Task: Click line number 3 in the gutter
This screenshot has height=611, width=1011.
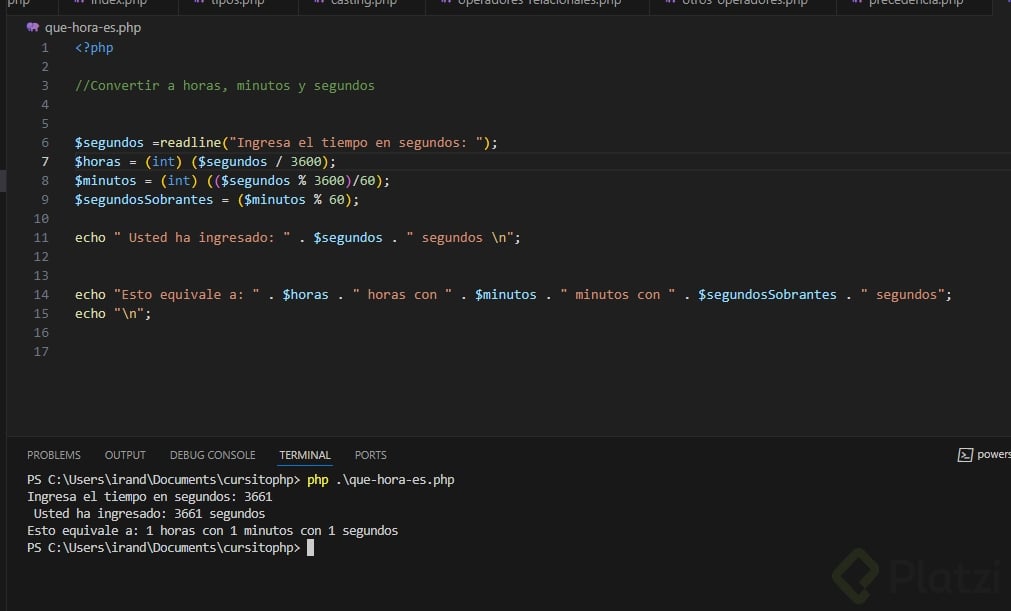Action: click(44, 86)
